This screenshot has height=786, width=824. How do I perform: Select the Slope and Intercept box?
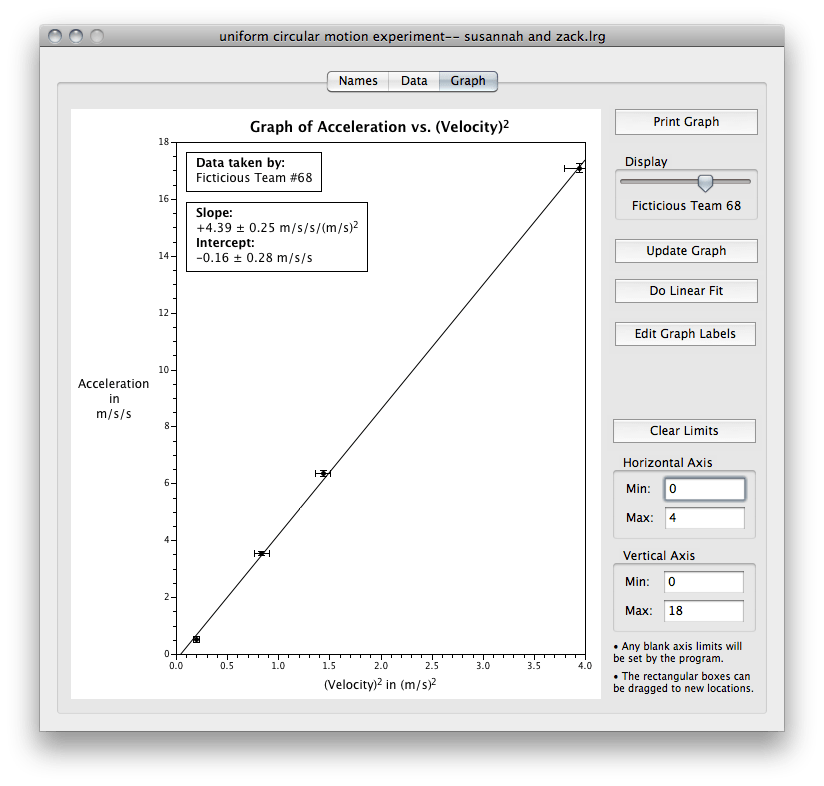point(277,236)
